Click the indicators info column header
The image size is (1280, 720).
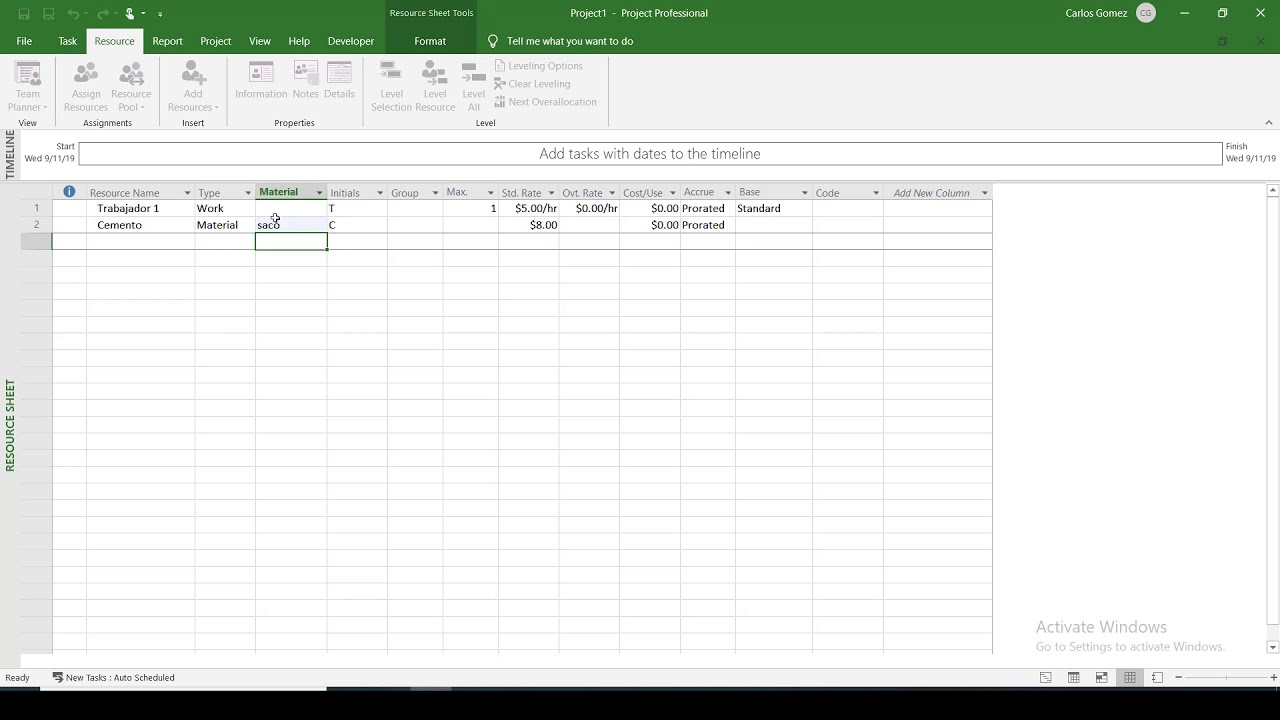click(69, 192)
